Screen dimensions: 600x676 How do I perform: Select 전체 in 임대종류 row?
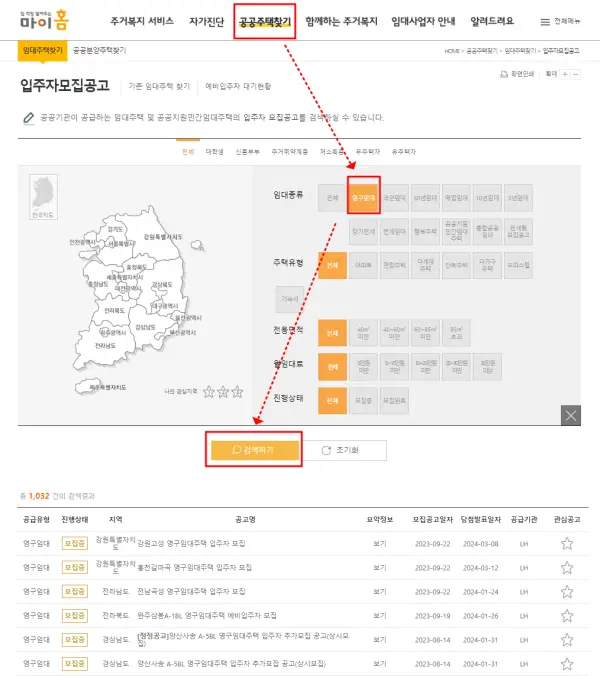[x=332, y=198]
